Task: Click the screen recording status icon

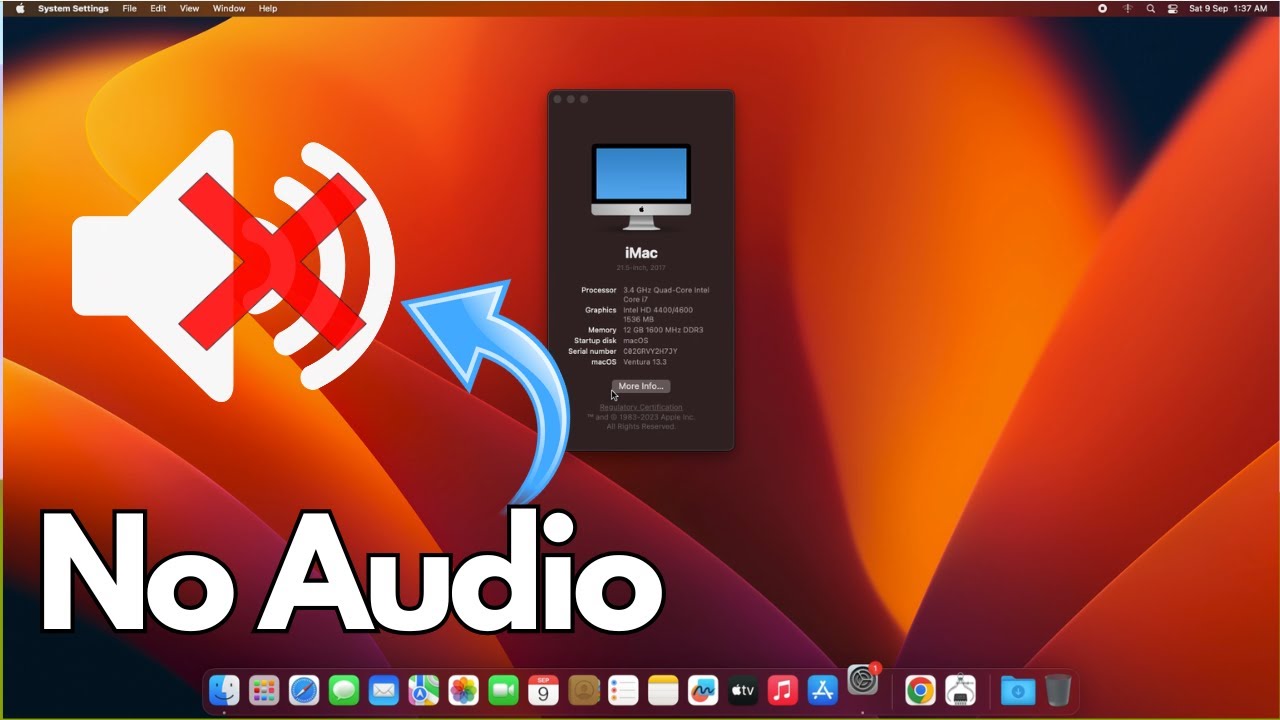Action: click(x=1102, y=8)
